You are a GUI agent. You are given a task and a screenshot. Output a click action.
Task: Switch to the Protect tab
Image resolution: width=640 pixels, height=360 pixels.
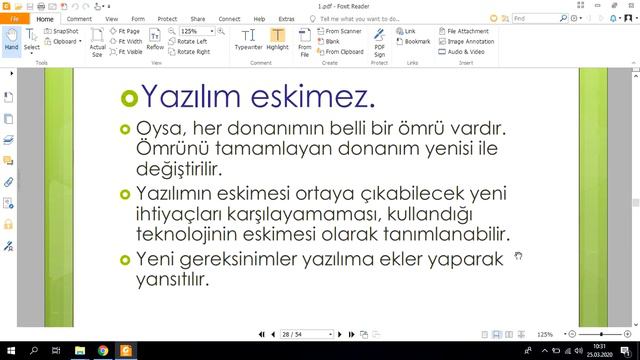(x=167, y=19)
